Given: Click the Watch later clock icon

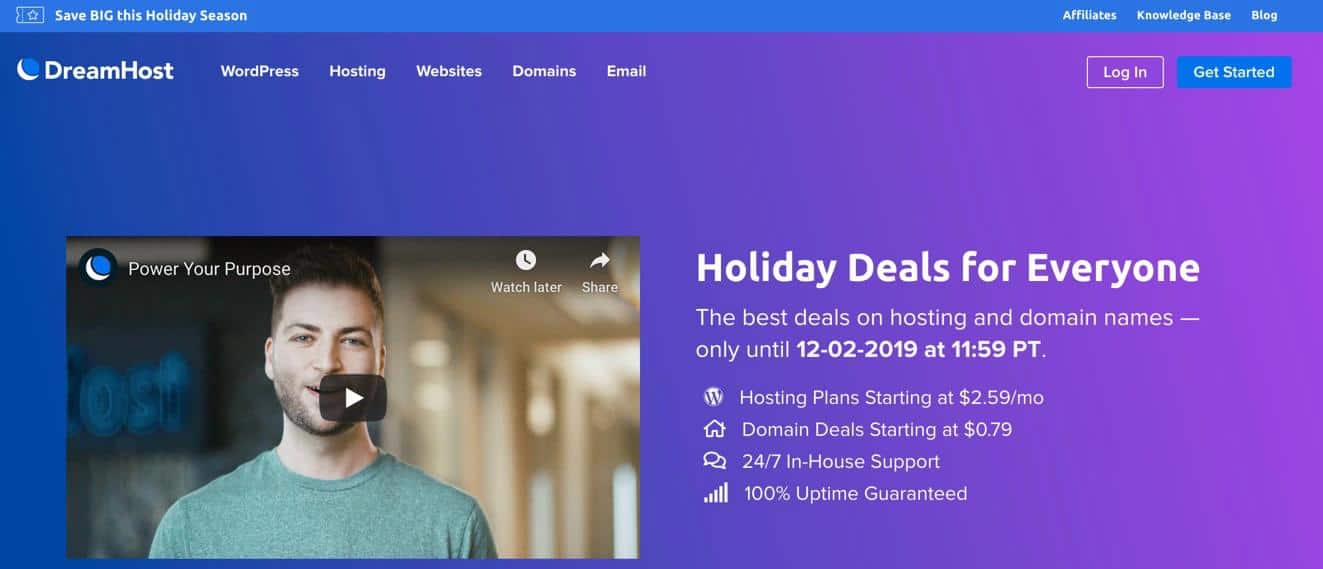Looking at the screenshot, I should point(526,260).
